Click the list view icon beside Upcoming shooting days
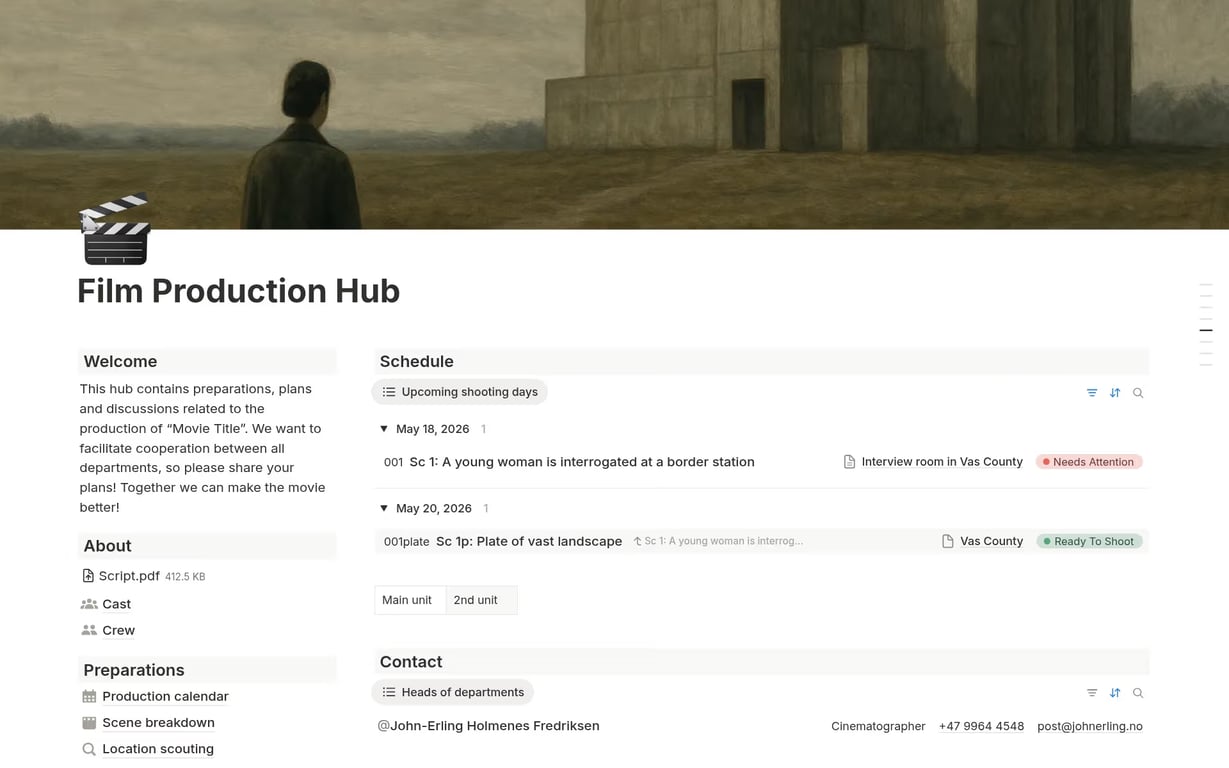 388,391
